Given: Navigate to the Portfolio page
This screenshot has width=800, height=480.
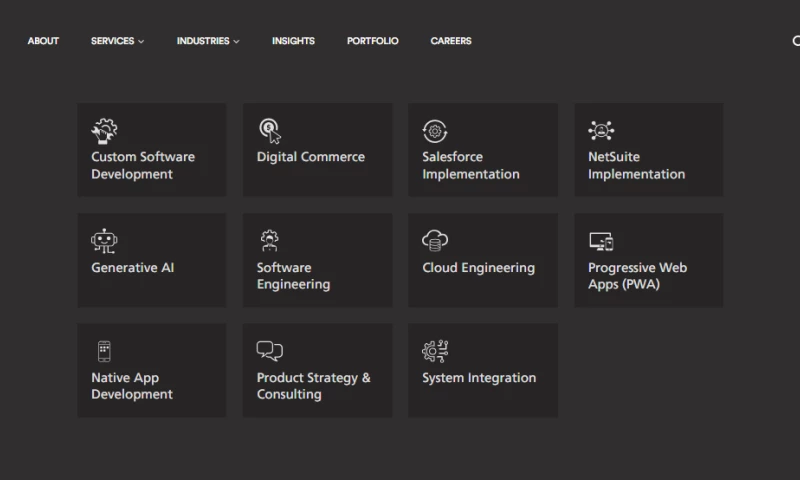Looking at the screenshot, I should (x=372, y=41).
